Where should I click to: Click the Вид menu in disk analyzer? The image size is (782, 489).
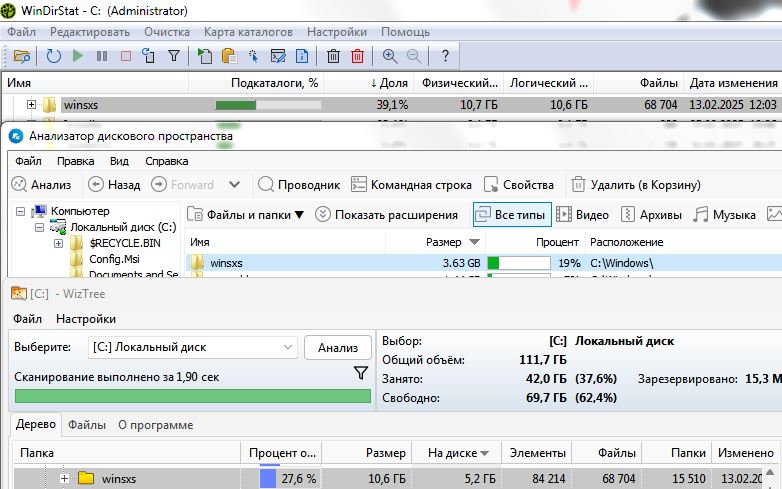[119, 162]
